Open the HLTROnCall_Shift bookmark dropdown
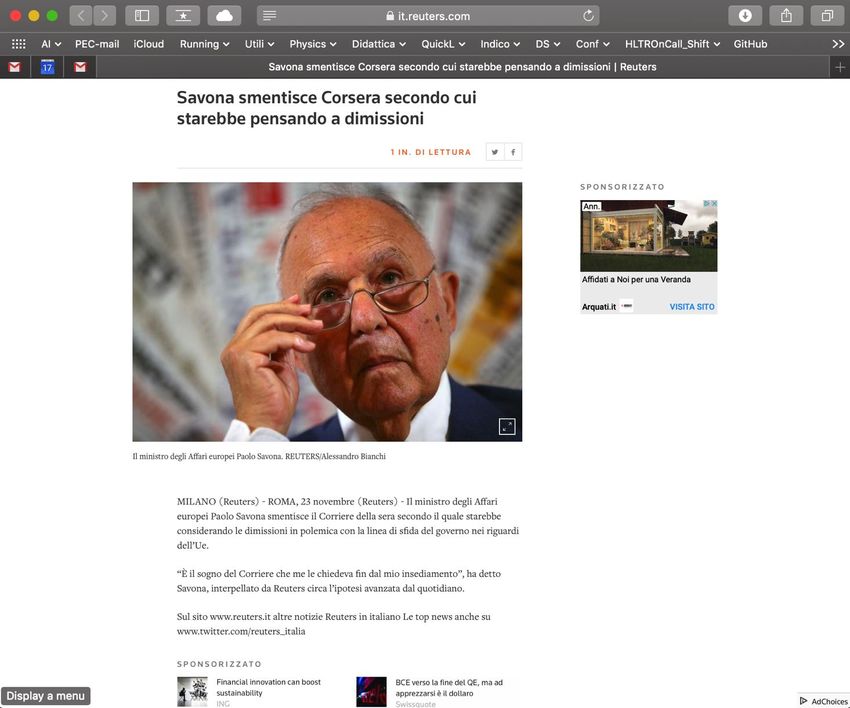 [672, 44]
